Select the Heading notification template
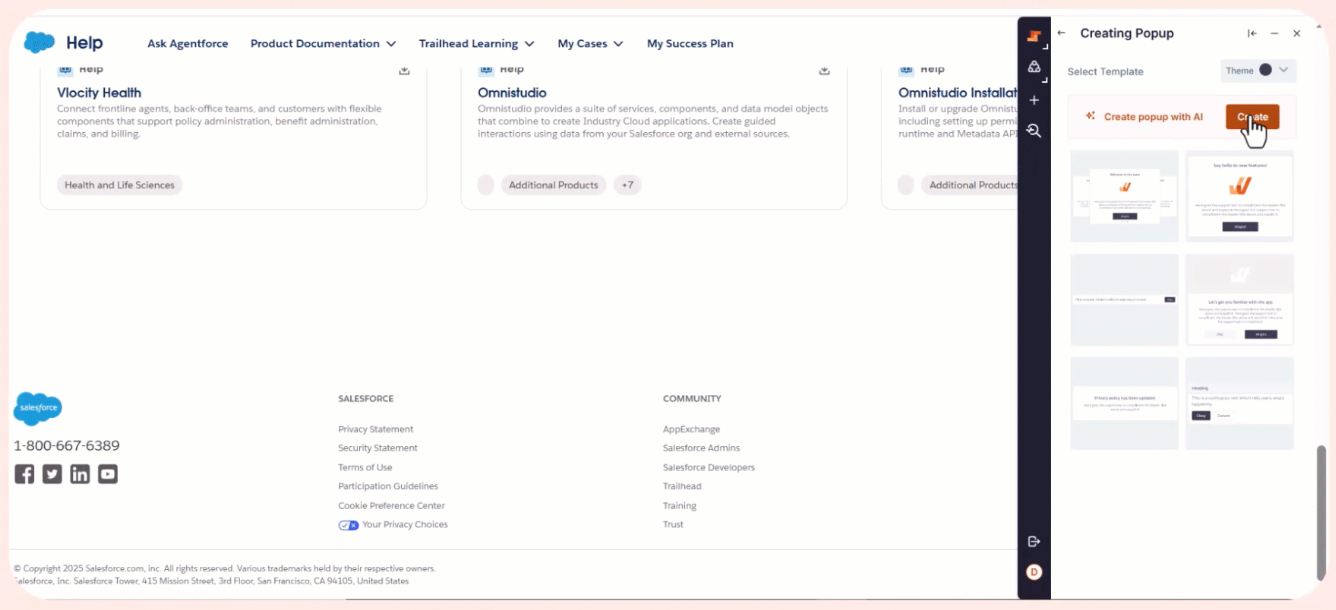 pyautogui.click(x=1240, y=403)
